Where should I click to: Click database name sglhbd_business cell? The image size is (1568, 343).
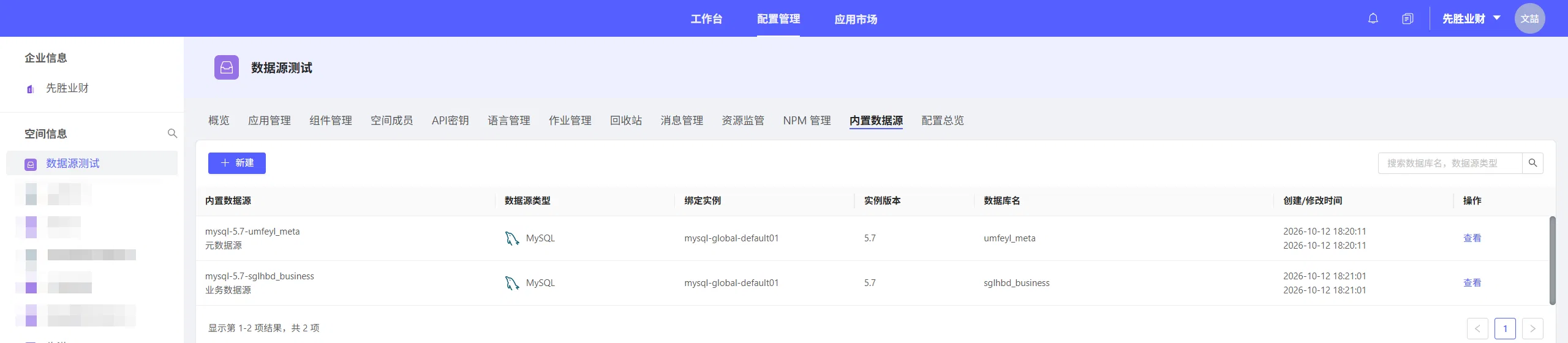(1017, 283)
